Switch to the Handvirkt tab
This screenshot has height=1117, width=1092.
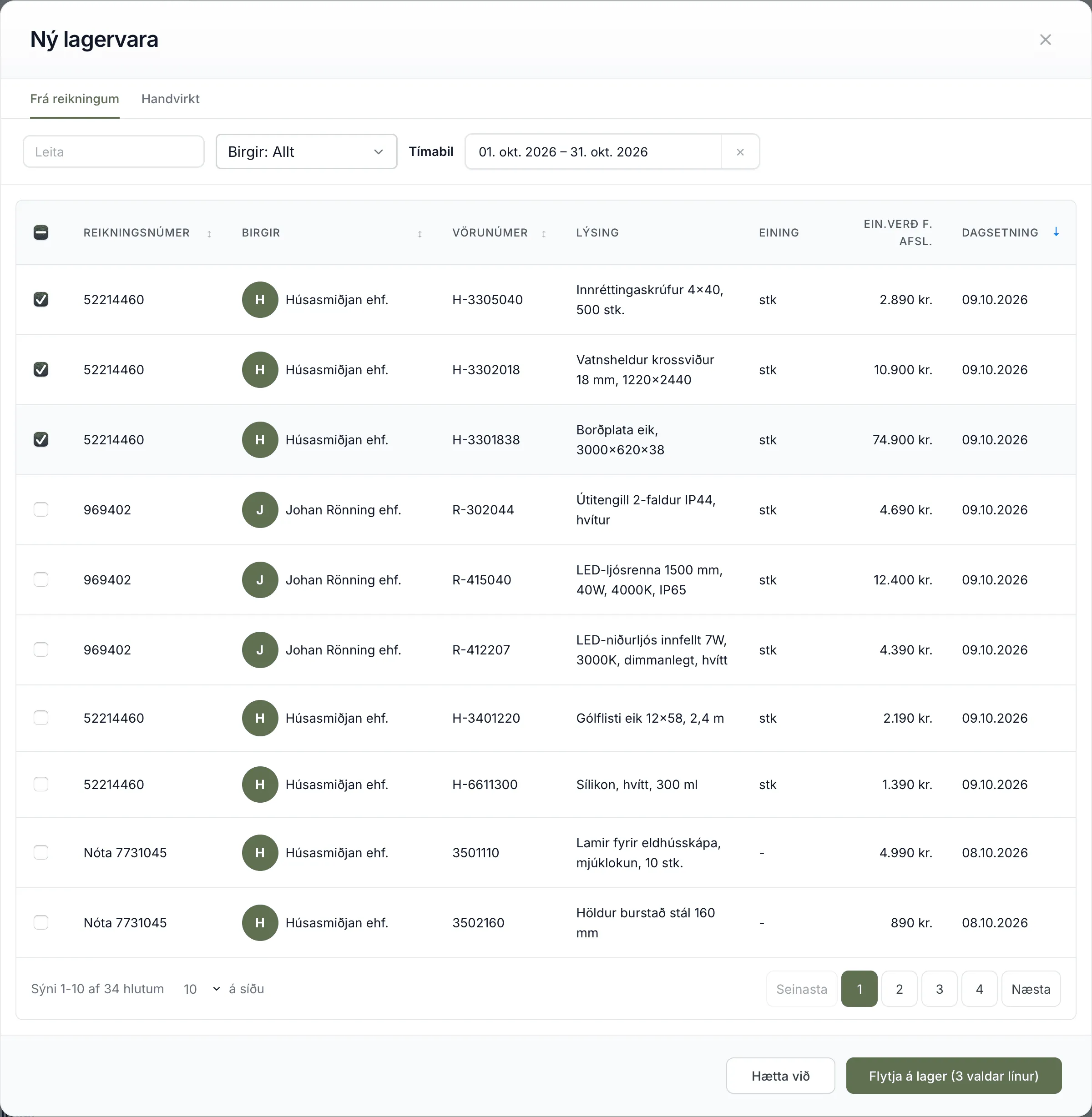(x=170, y=99)
